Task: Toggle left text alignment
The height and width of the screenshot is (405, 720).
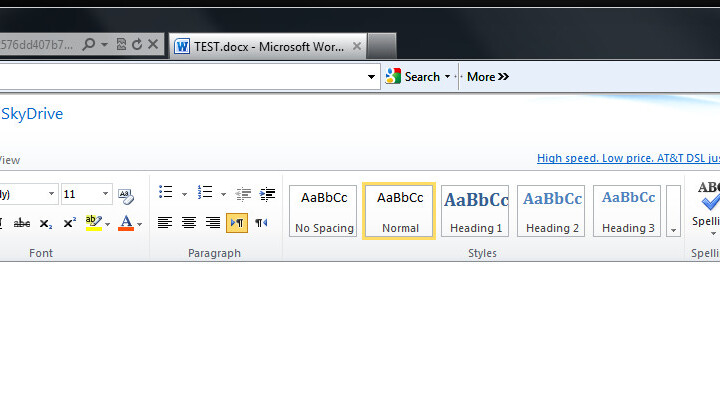Action: click(165, 222)
